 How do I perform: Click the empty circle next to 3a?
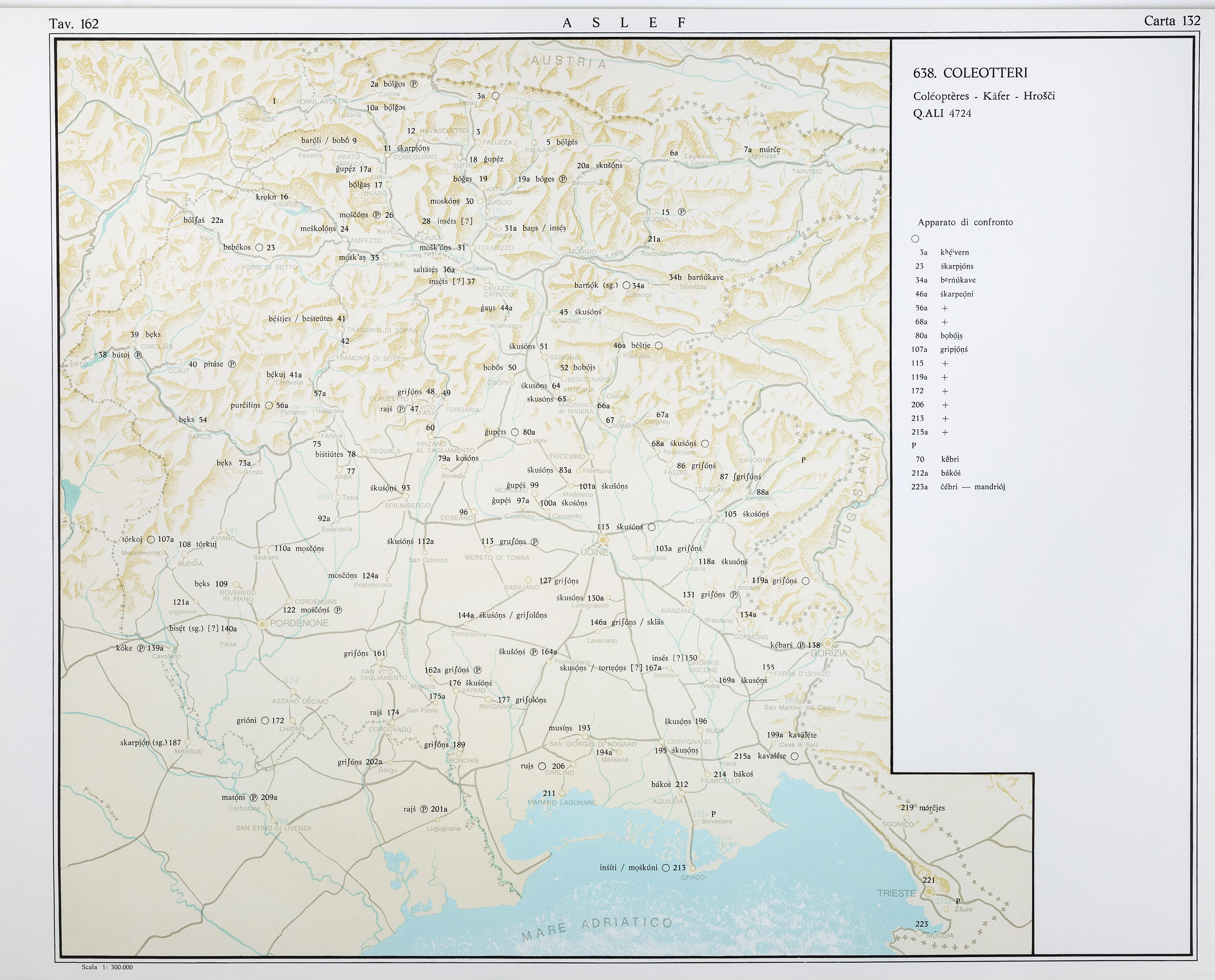tap(496, 96)
